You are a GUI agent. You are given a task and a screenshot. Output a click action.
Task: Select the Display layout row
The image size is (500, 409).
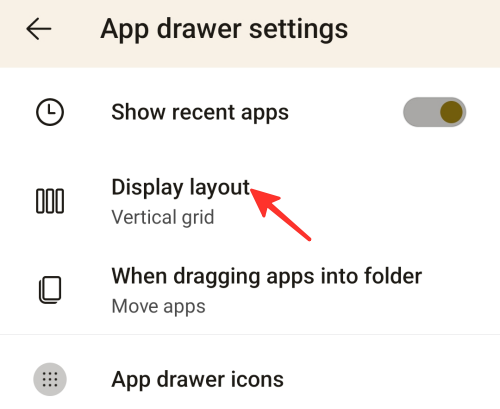pos(250,201)
